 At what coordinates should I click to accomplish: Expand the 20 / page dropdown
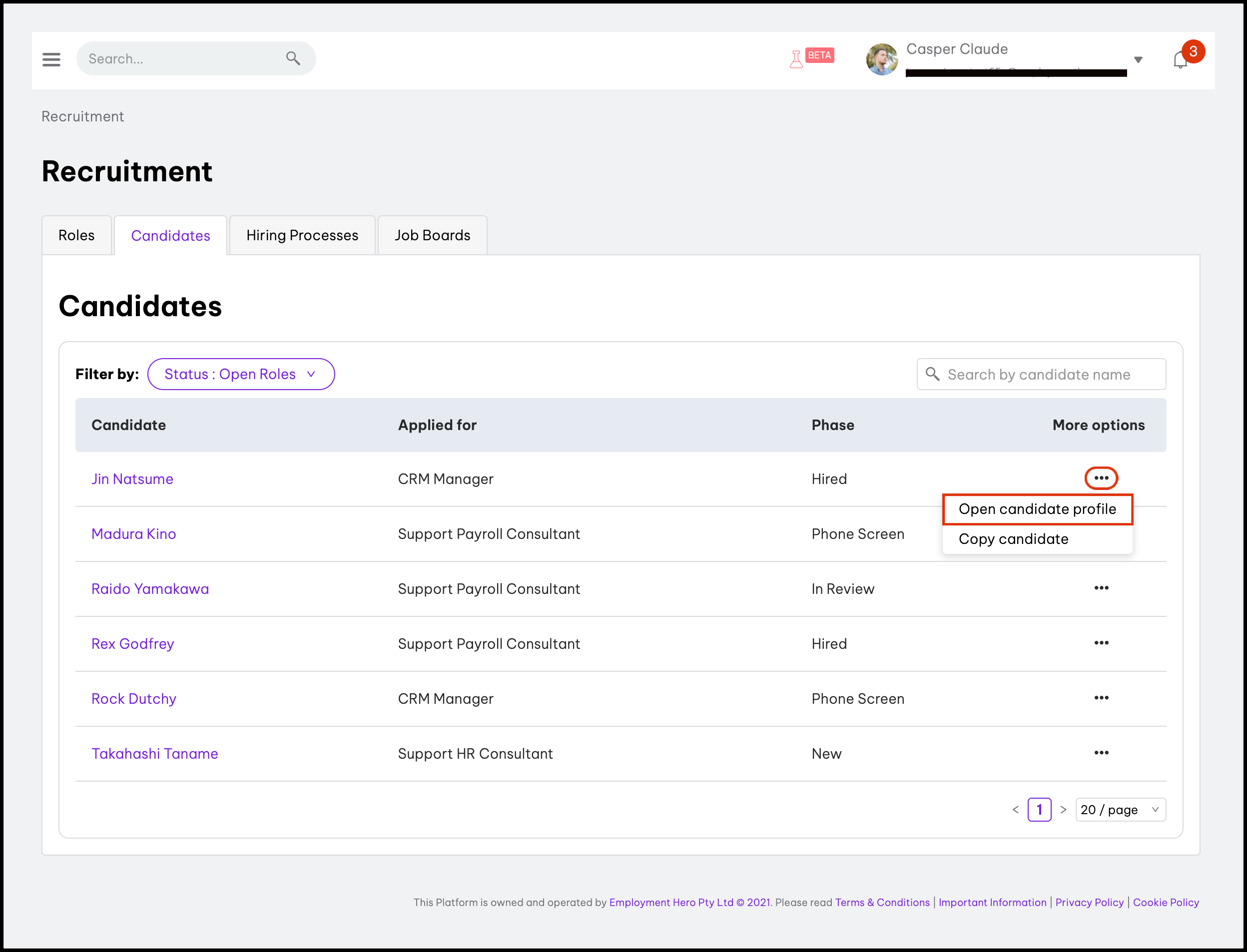pos(1120,809)
